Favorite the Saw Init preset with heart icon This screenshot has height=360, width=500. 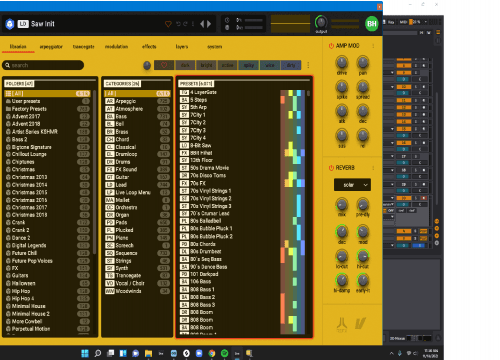(168, 24)
